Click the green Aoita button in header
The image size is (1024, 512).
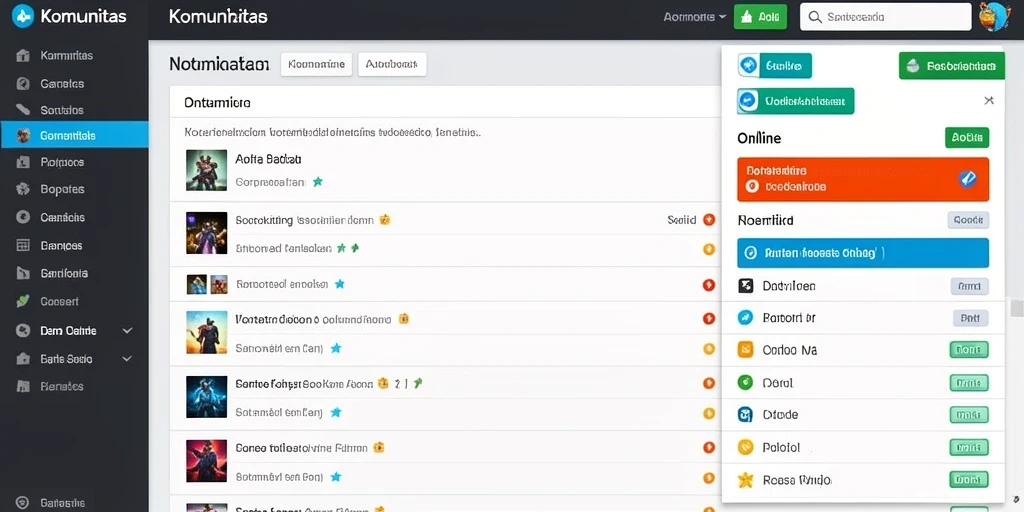tap(760, 18)
